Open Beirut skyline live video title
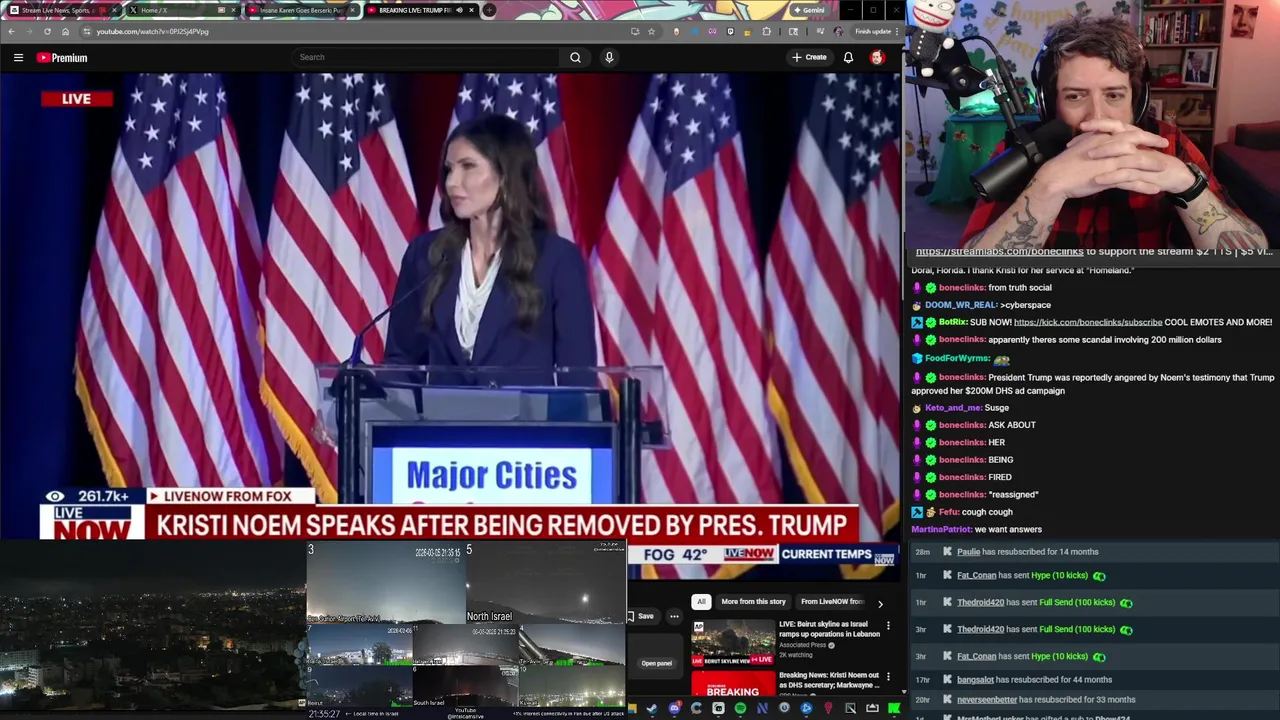1280x720 pixels. pos(829,629)
